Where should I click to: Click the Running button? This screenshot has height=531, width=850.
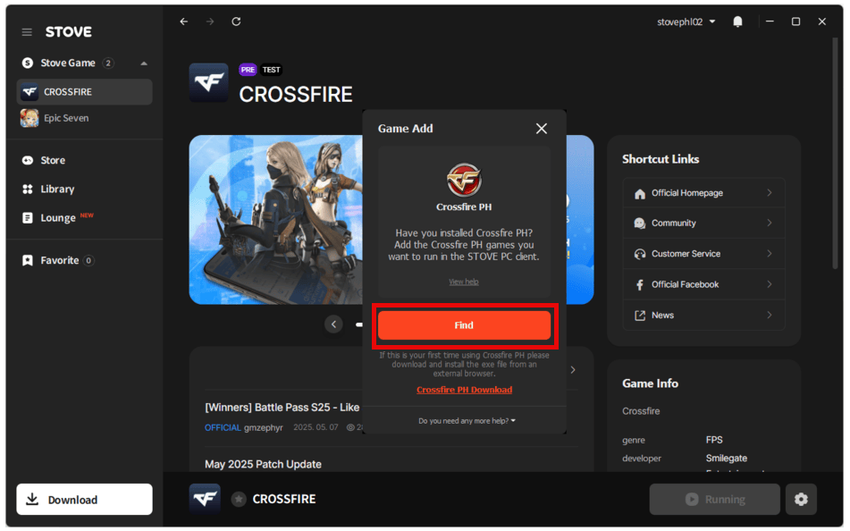click(x=714, y=499)
